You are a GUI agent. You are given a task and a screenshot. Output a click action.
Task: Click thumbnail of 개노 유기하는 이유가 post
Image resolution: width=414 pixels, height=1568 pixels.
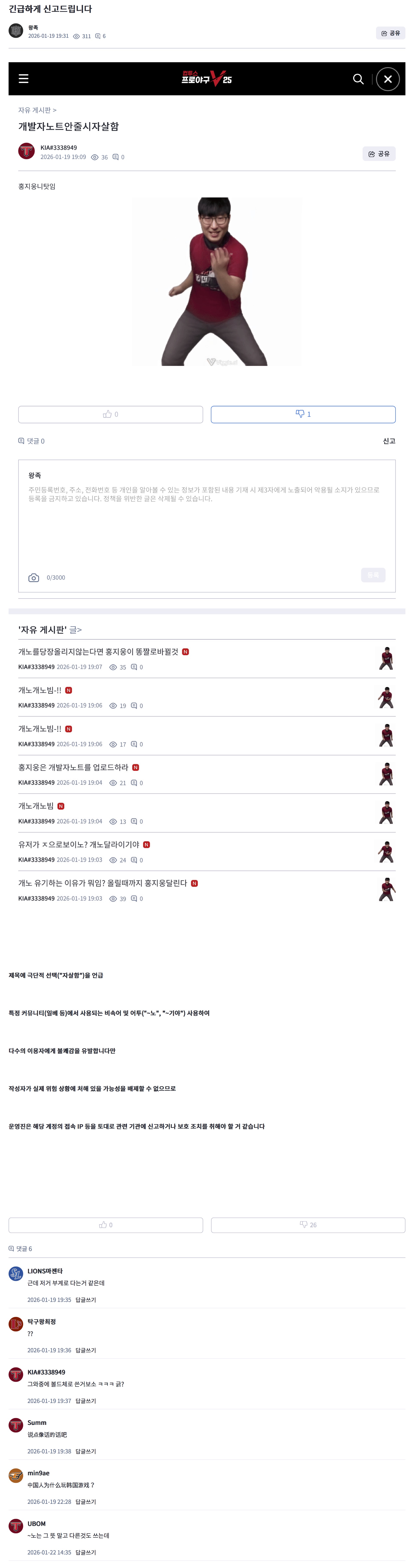(x=386, y=889)
